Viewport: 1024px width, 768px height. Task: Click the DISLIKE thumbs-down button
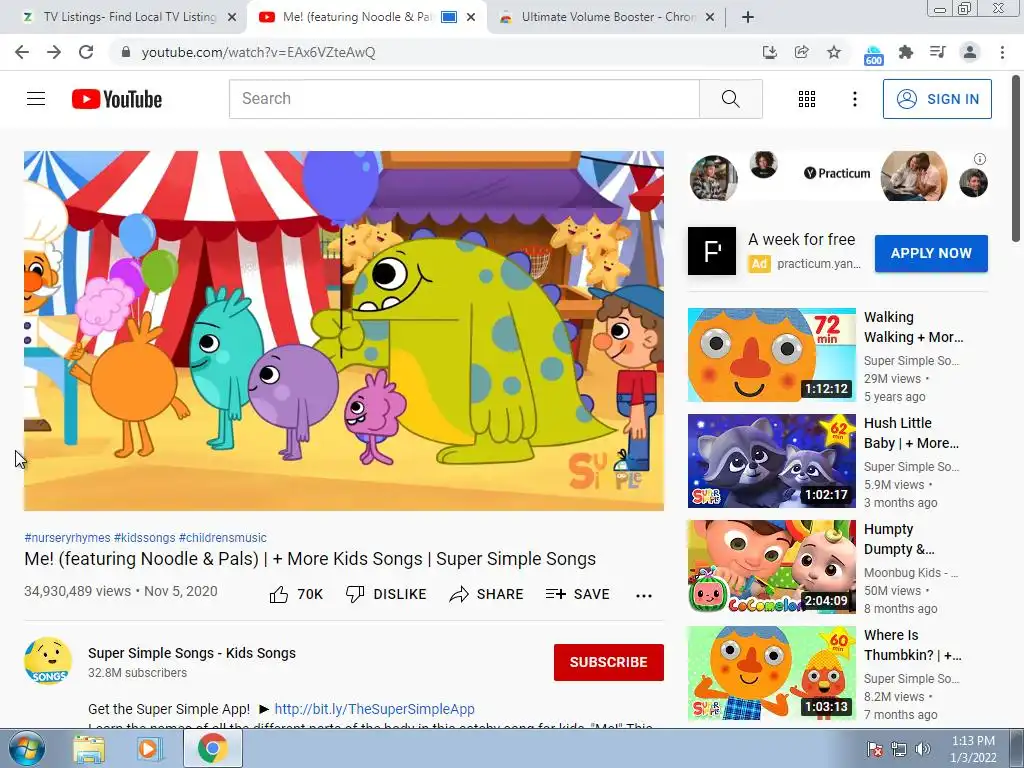[x=386, y=594]
